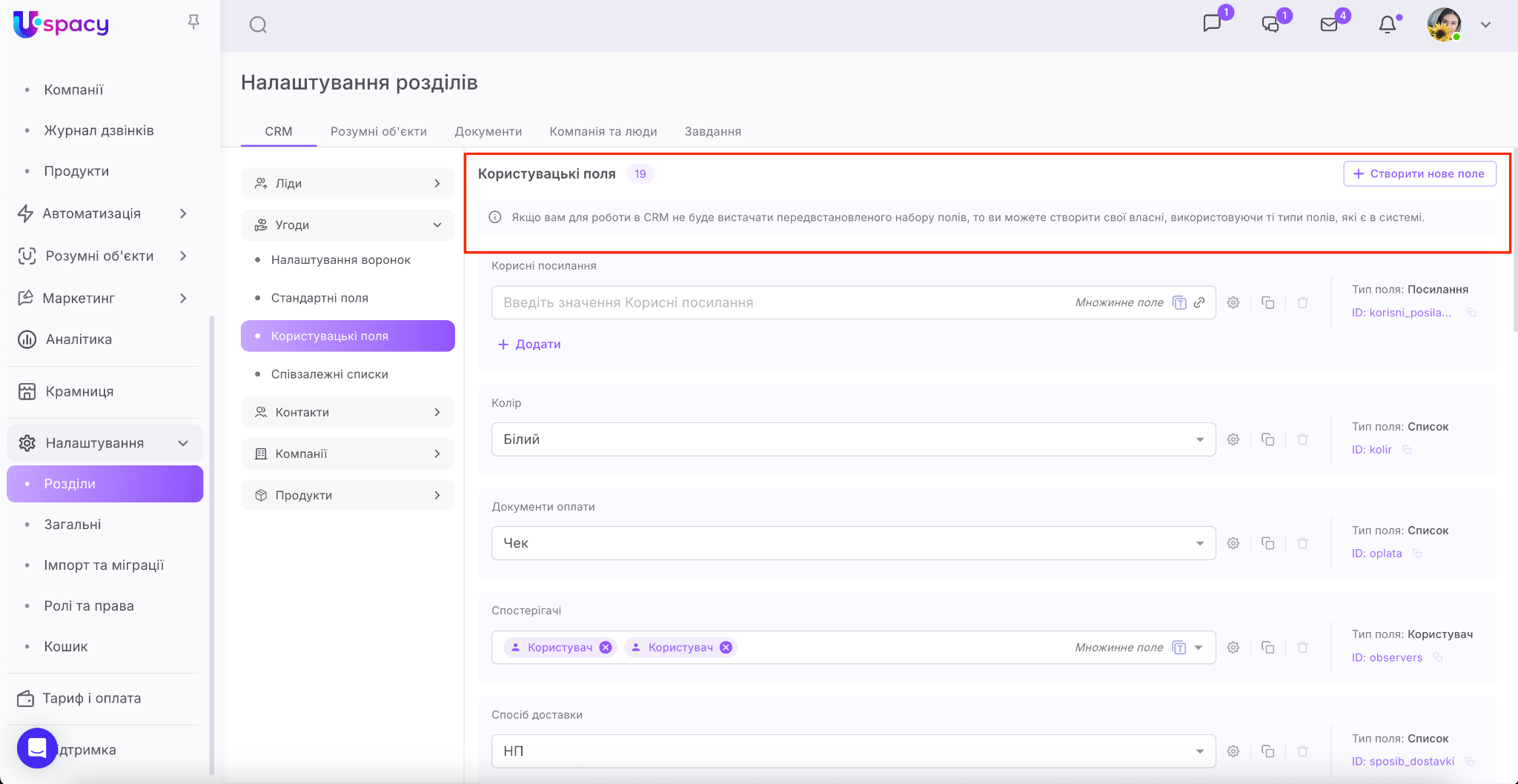This screenshot has height=784, width=1518.
Task: Expand the Ліди section
Action: [348, 184]
